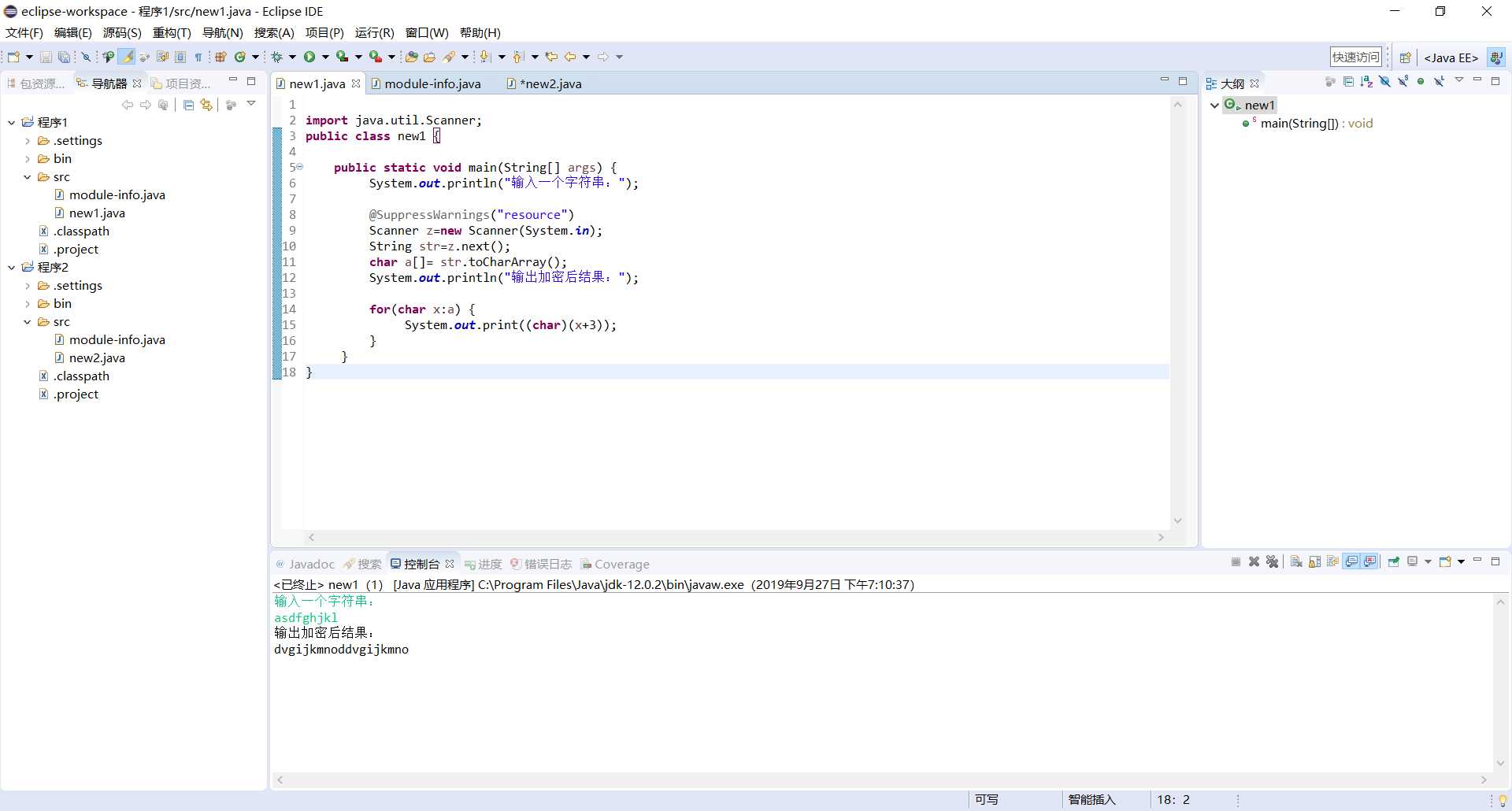Click the Back navigation arrow in main toolbar
Image resolution: width=1512 pixels, height=811 pixels.
(570, 57)
